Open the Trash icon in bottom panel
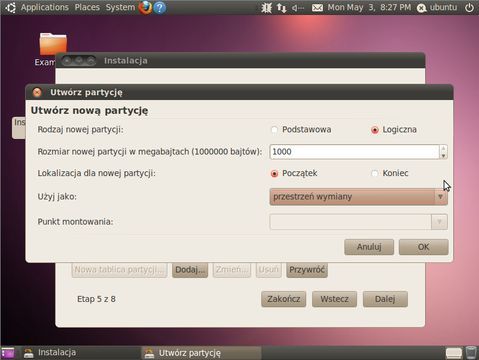 (x=471, y=353)
